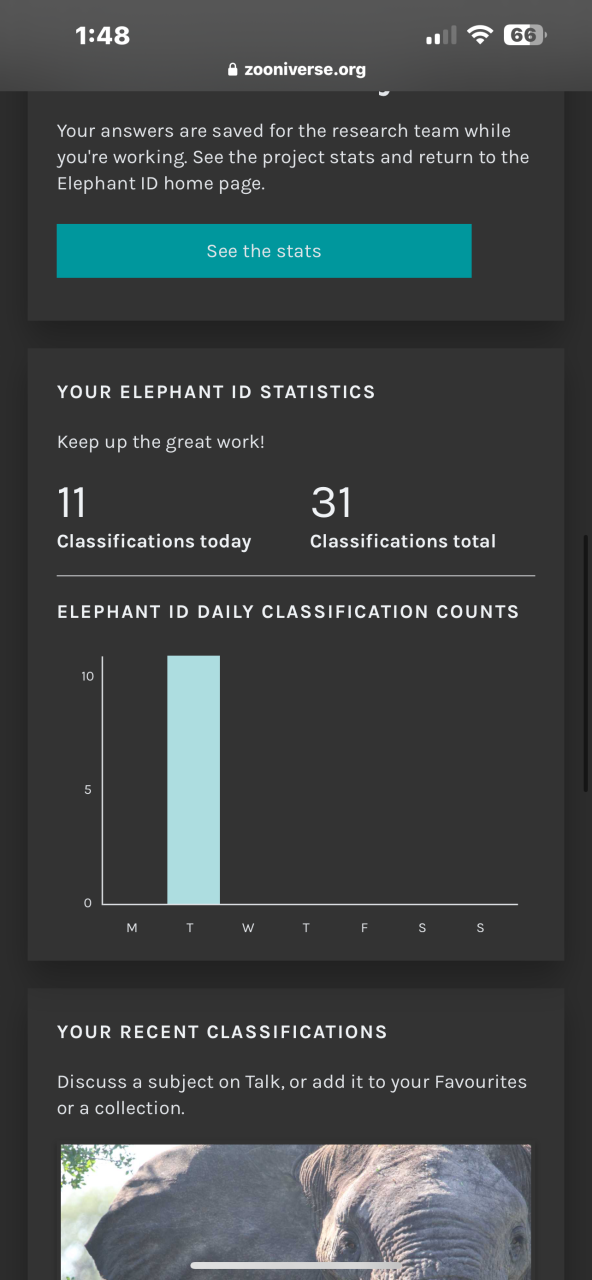Click the M axis label for Monday
Viewport: 592px width, 1280px height.
pos(132,928)
